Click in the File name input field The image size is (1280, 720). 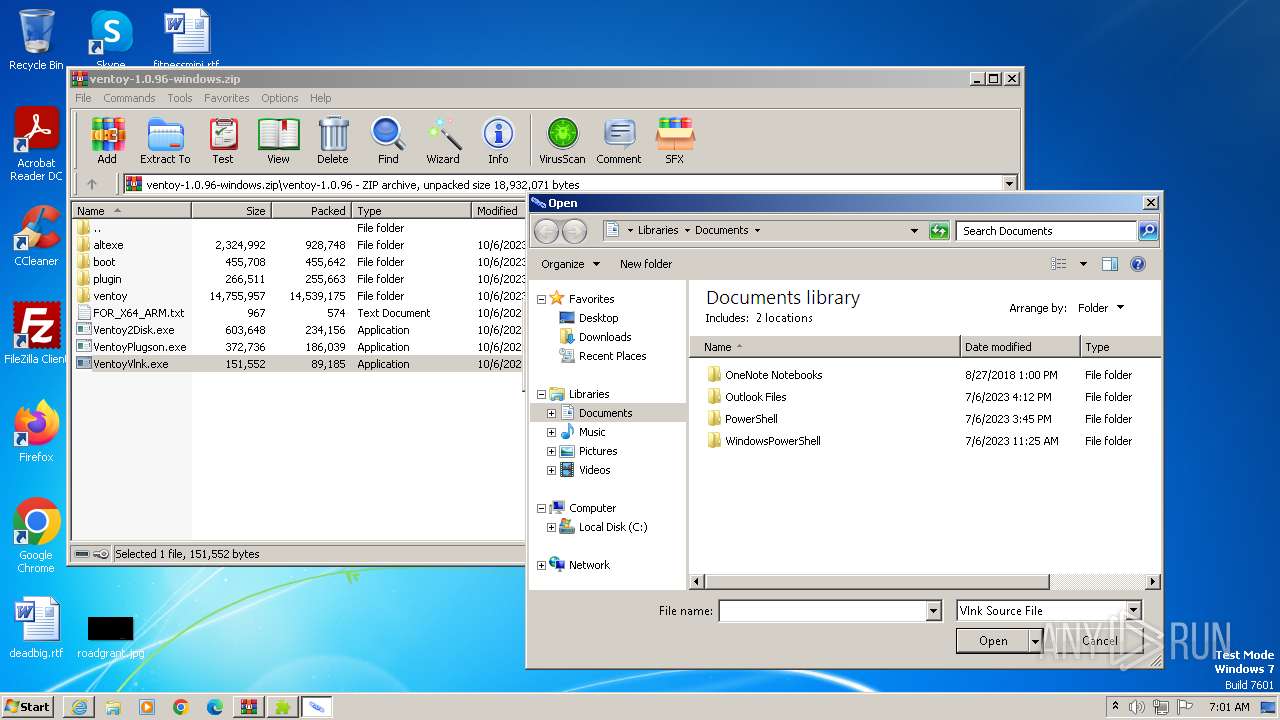point(822,611)
